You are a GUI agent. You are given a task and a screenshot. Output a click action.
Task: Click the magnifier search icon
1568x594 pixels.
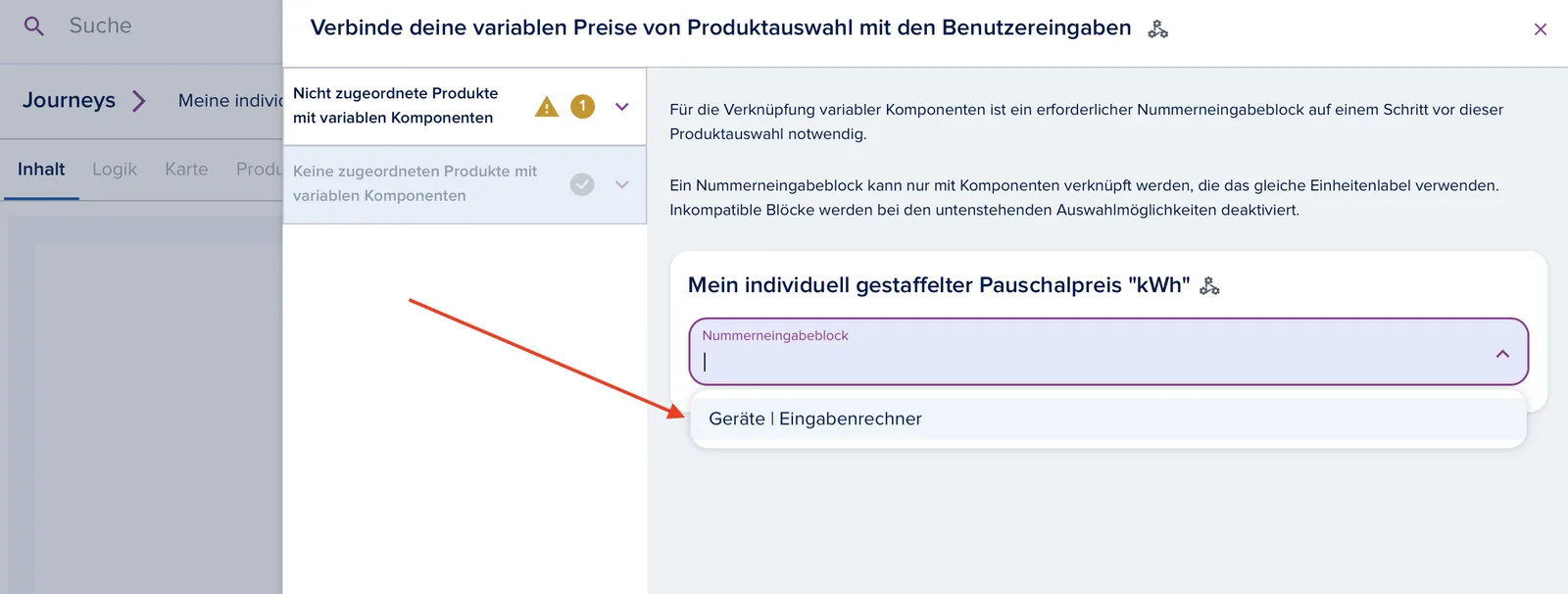pos(33,26)
